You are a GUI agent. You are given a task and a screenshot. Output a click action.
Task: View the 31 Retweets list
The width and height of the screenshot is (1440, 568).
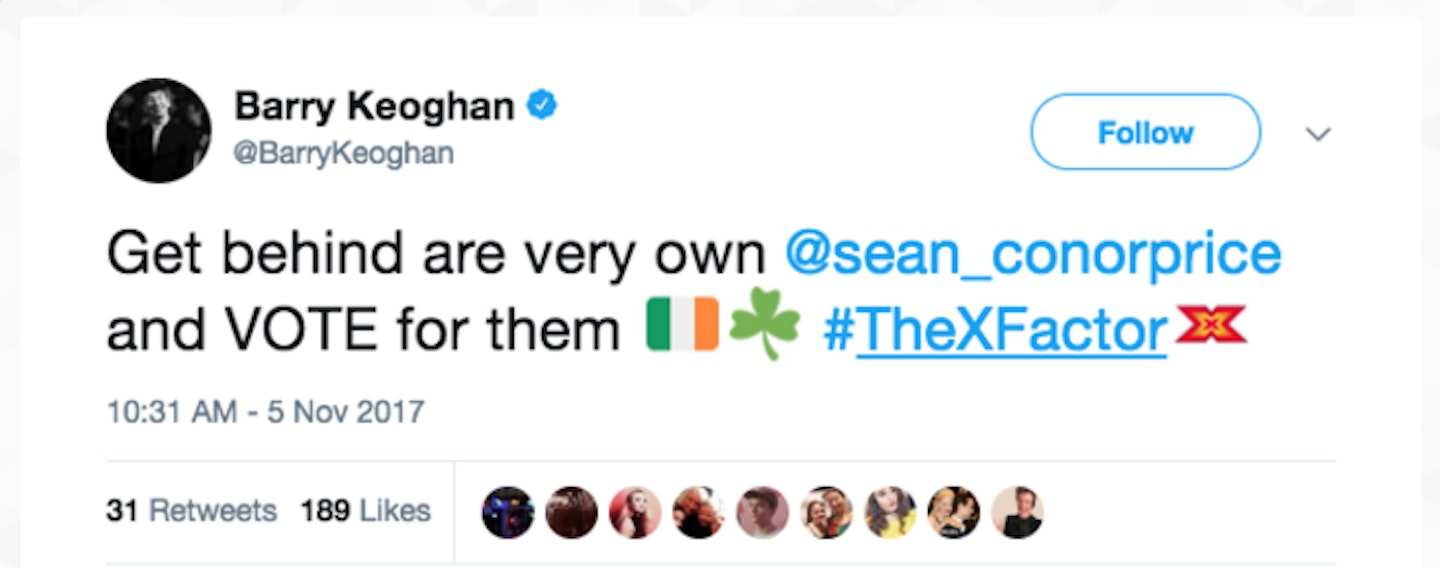[191, 511]
